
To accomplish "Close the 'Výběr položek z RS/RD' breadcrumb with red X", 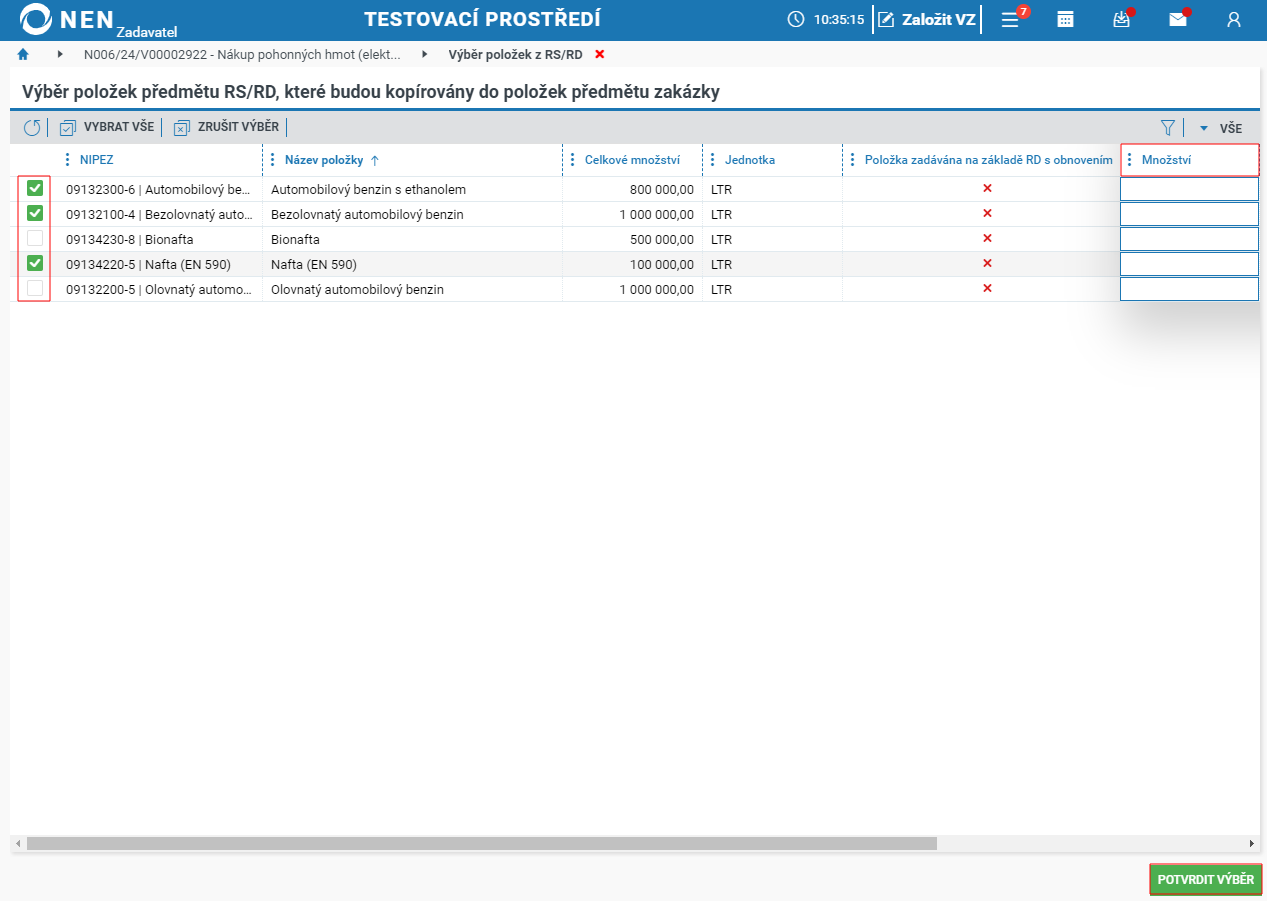I will 599,54.
